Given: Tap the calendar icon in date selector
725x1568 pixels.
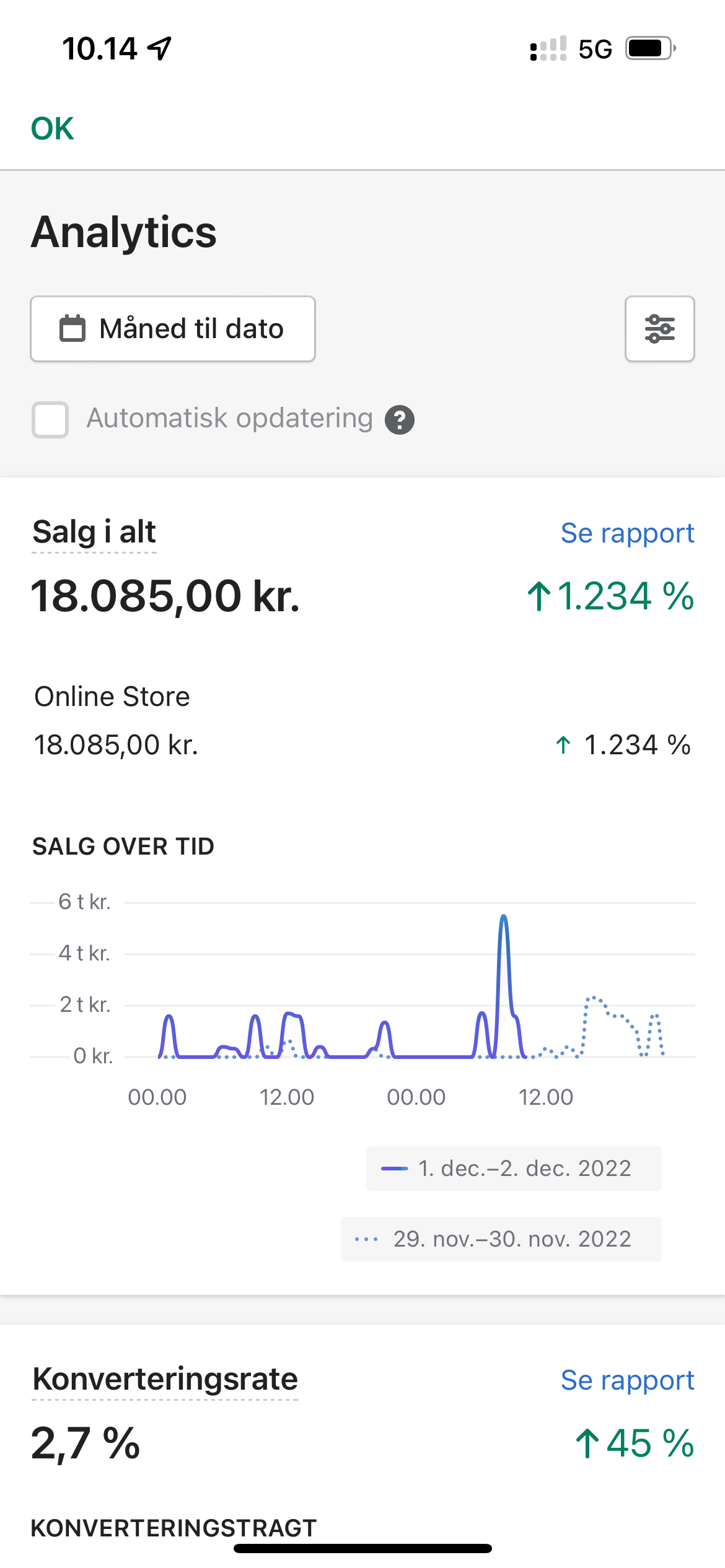Looking at the screenshot, I should 72,329.
